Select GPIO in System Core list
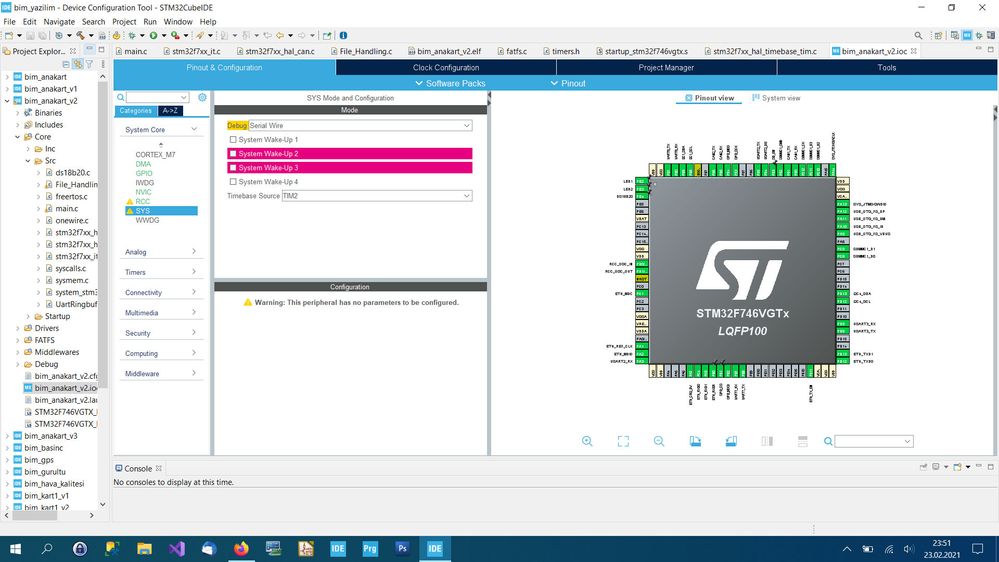The image size is (999, 562). 144,173
